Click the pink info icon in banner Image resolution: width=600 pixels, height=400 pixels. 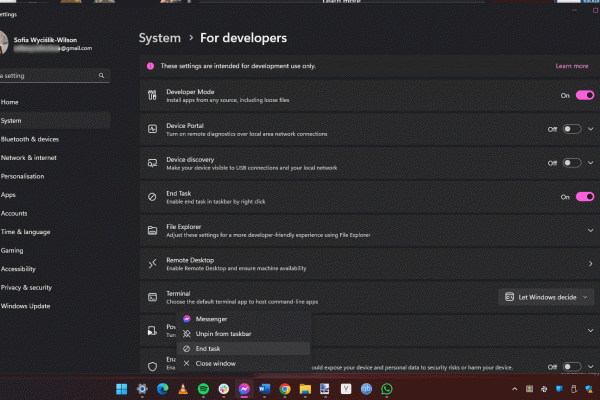[x=150, y=66]
